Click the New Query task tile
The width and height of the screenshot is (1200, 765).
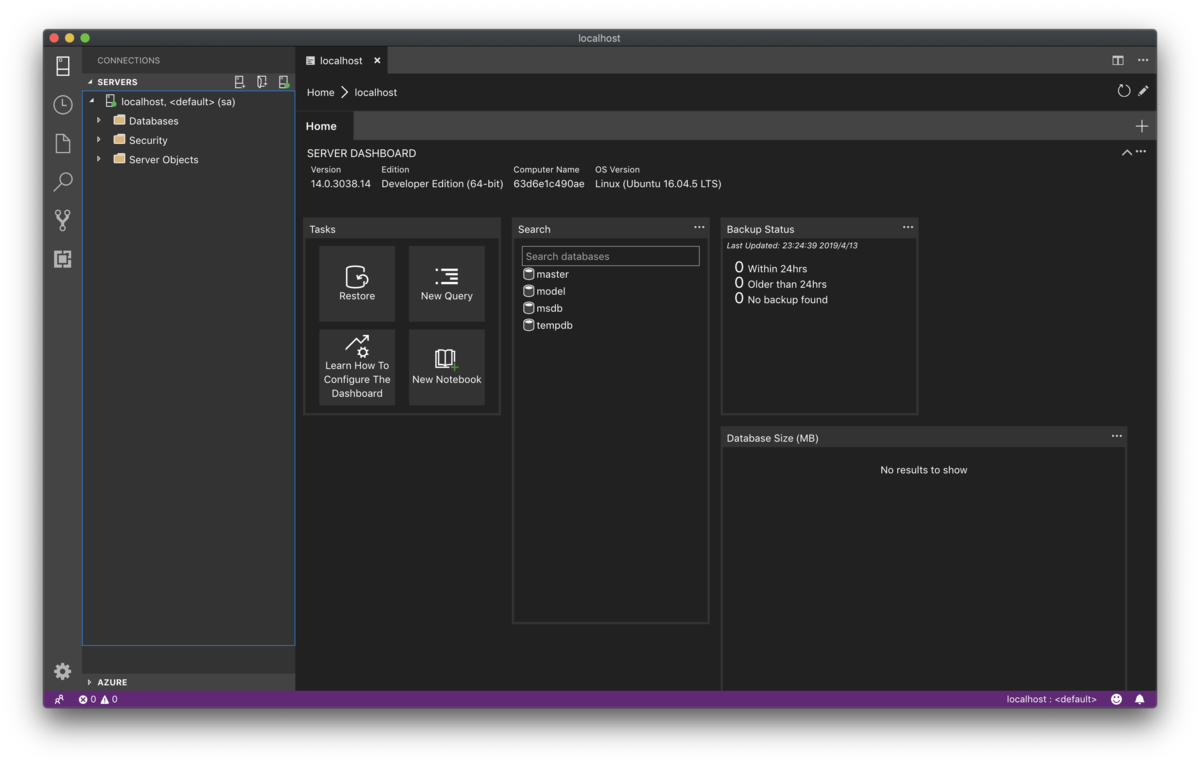point(447,284)
